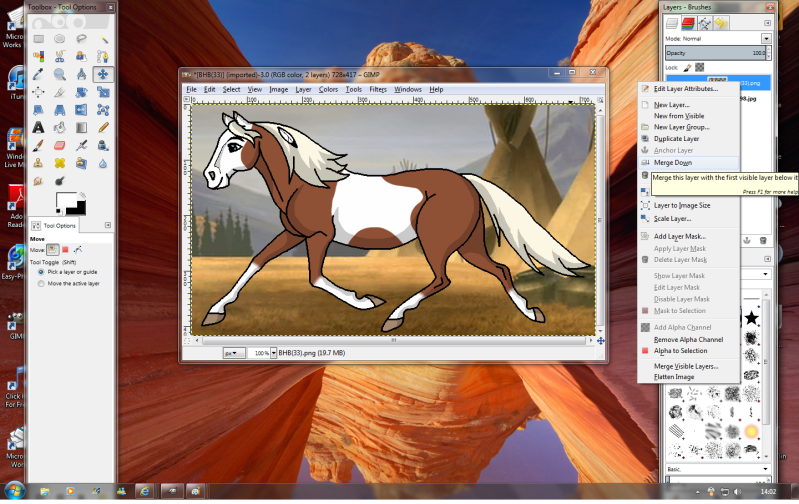Switch to the Channels tab
The image size is (799, 504).
(x=688, y=23)
